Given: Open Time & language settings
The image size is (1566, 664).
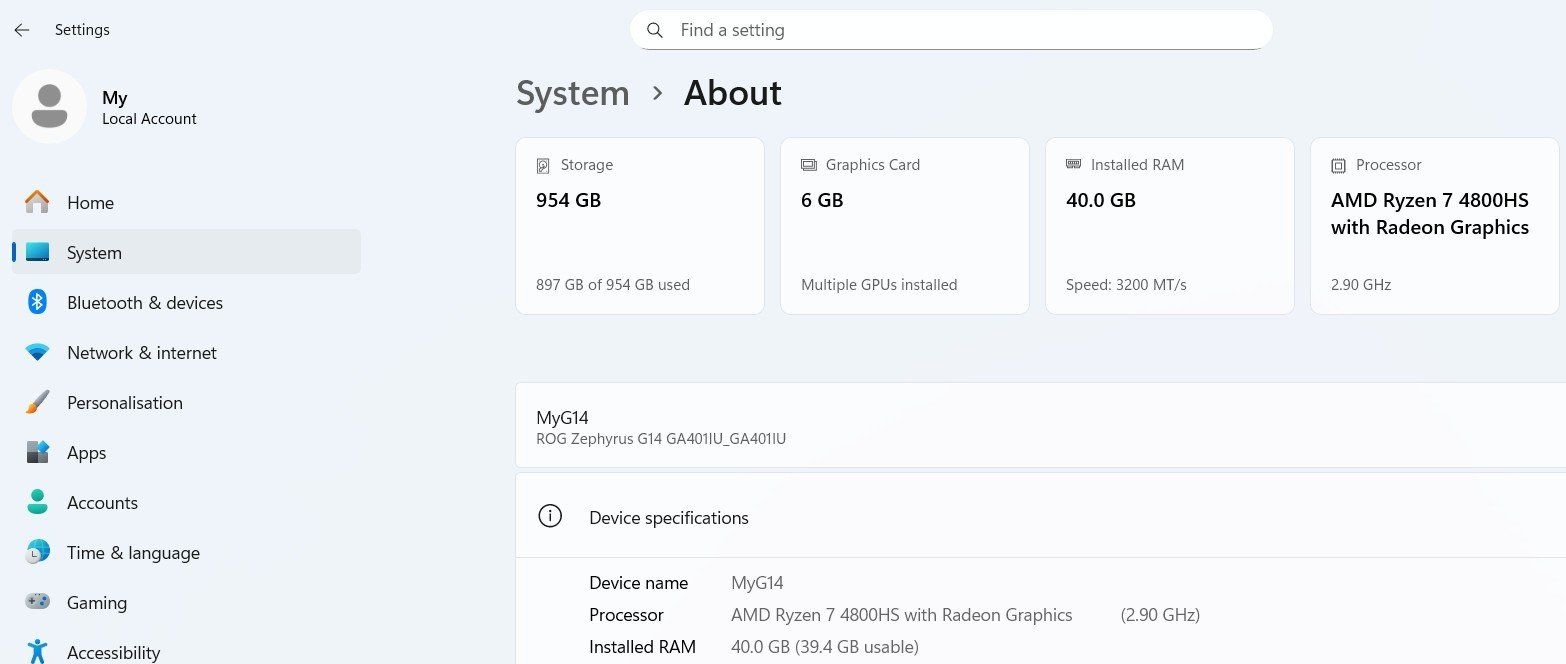Looking at the screenshot, I should 186,552.
